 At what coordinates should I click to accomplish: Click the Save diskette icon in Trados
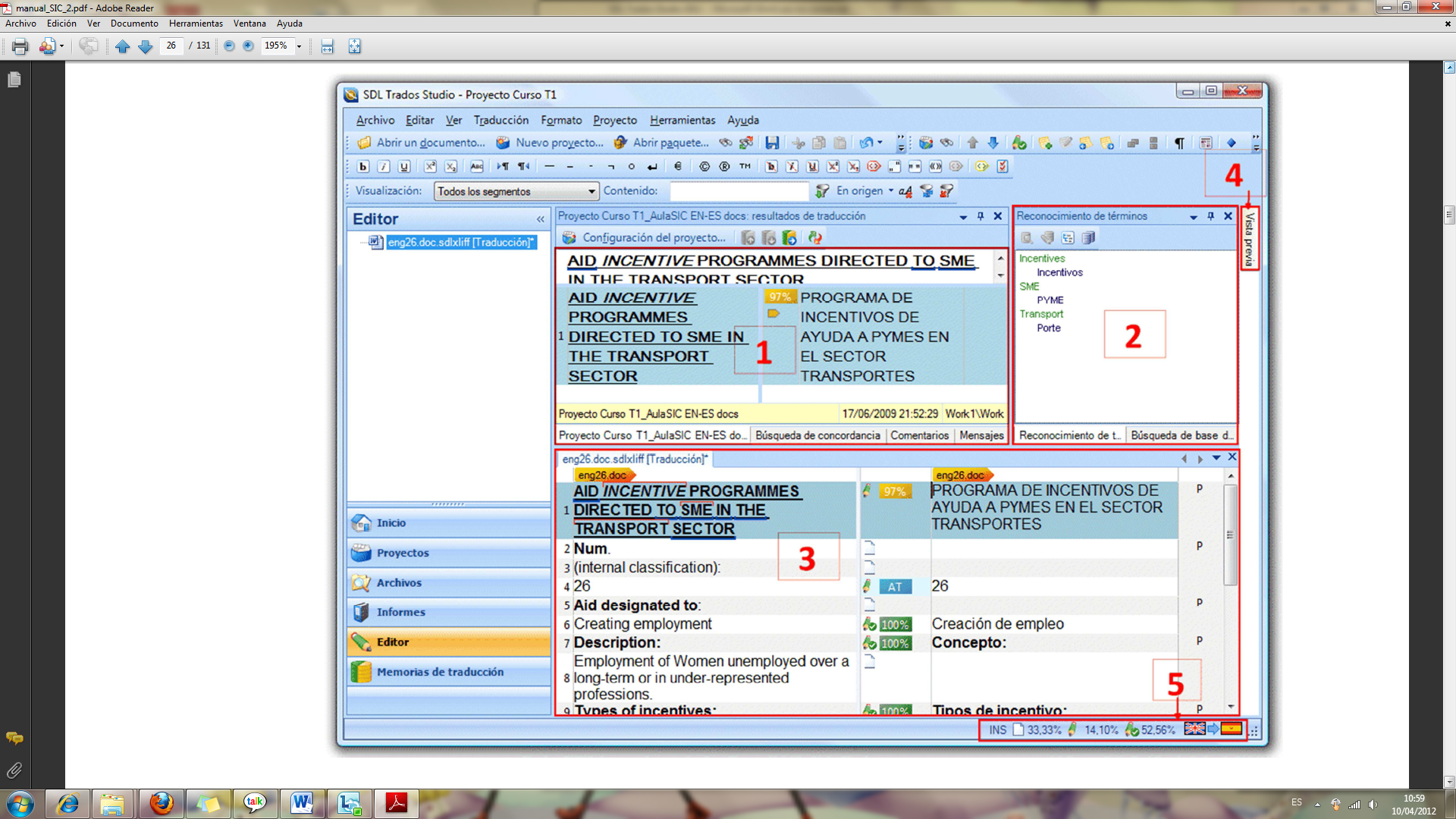click(772, 143)
